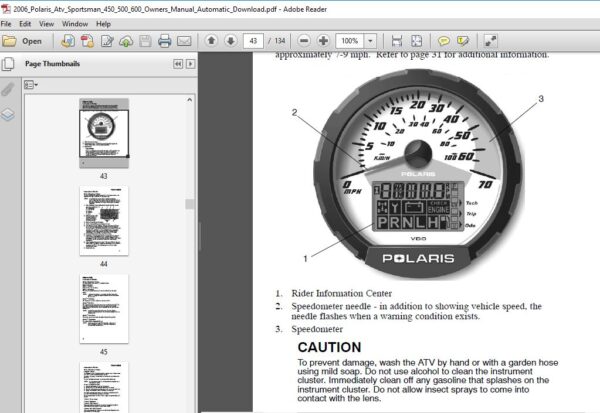Click the Open button label
Image resolution: width=600 pixels, height=413 pixels.
tap(32, 41)
